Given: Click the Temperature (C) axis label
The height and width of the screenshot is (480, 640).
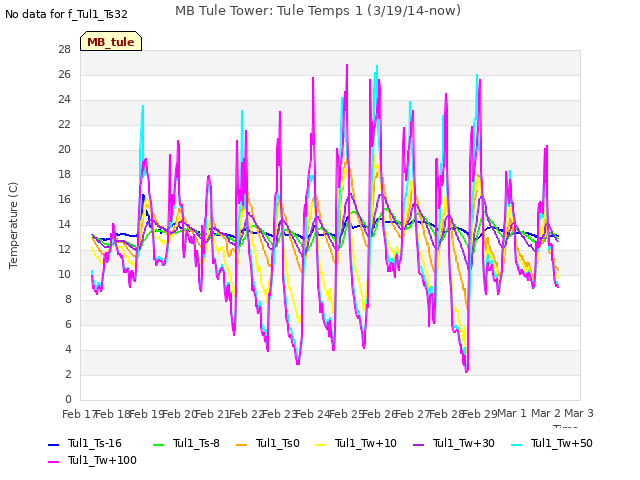Looking at the screenshot, I should click(13, 225).
